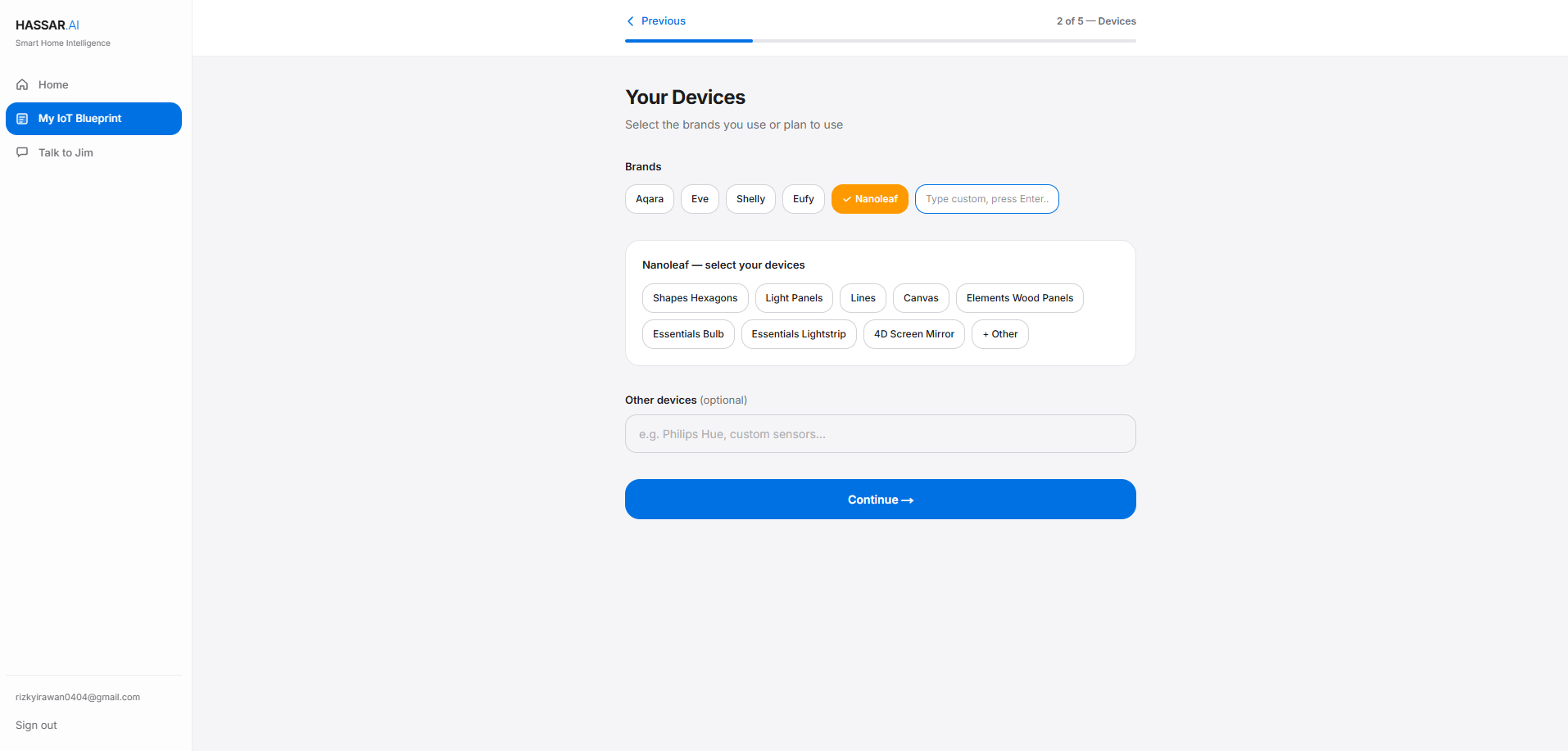The height and width of the screenshot is (751, 1568).
Task: Select Essentials Lightstrip device
Action: click(799, 334)
